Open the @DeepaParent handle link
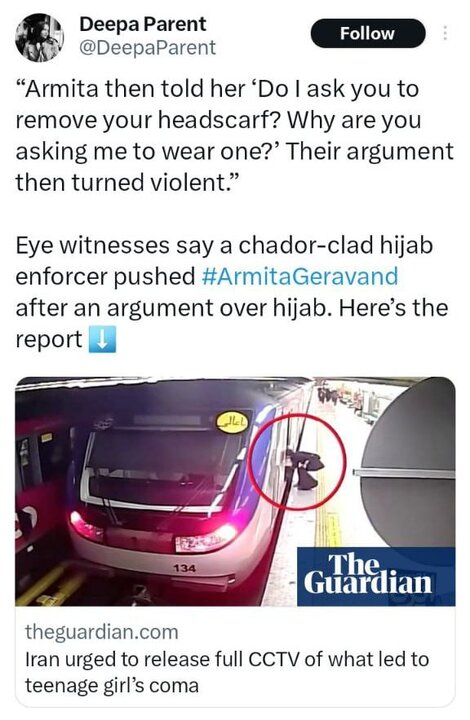The height and width of the screenshot is (720, 470). click(x=147, y=48)
